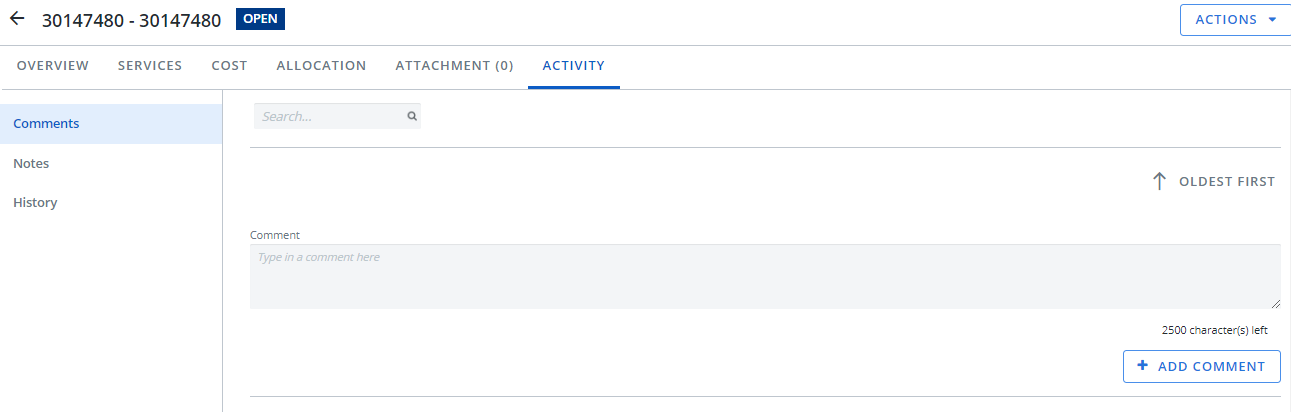Toggle the Oldest First sort order
This screenshot has width=1291, height=412.
1226,182
